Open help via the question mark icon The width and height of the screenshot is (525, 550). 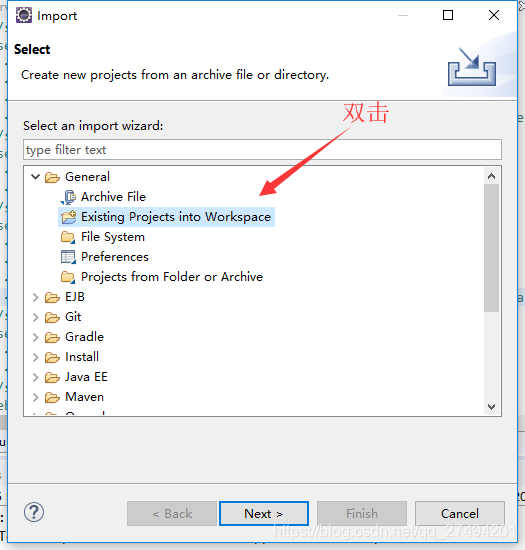click(34, 512)
